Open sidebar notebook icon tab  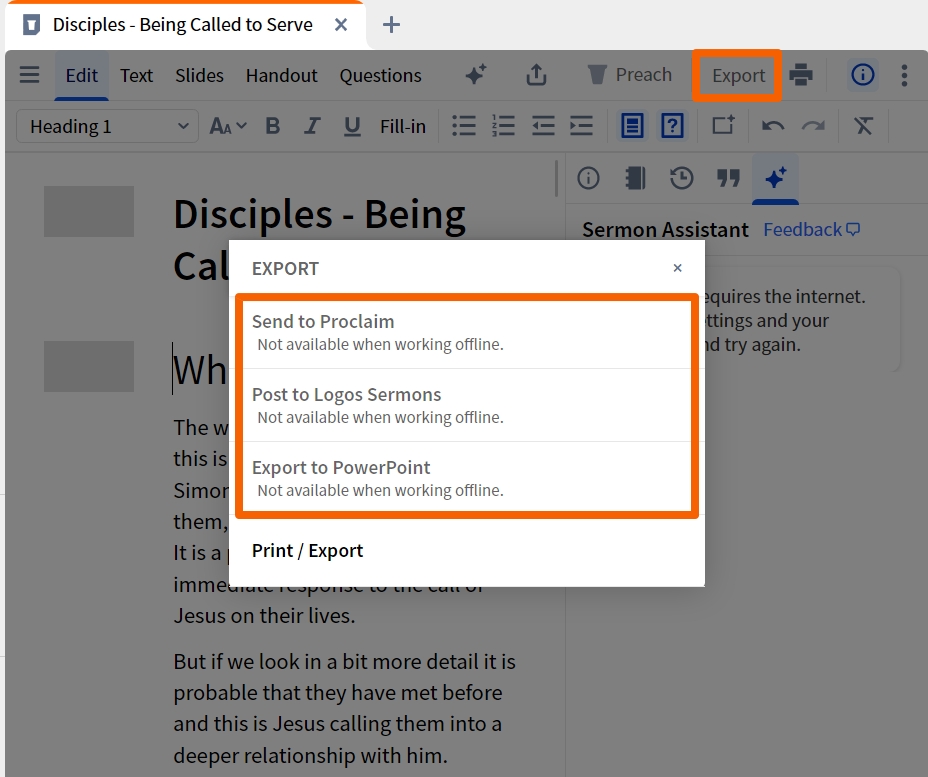click(635, 178)
